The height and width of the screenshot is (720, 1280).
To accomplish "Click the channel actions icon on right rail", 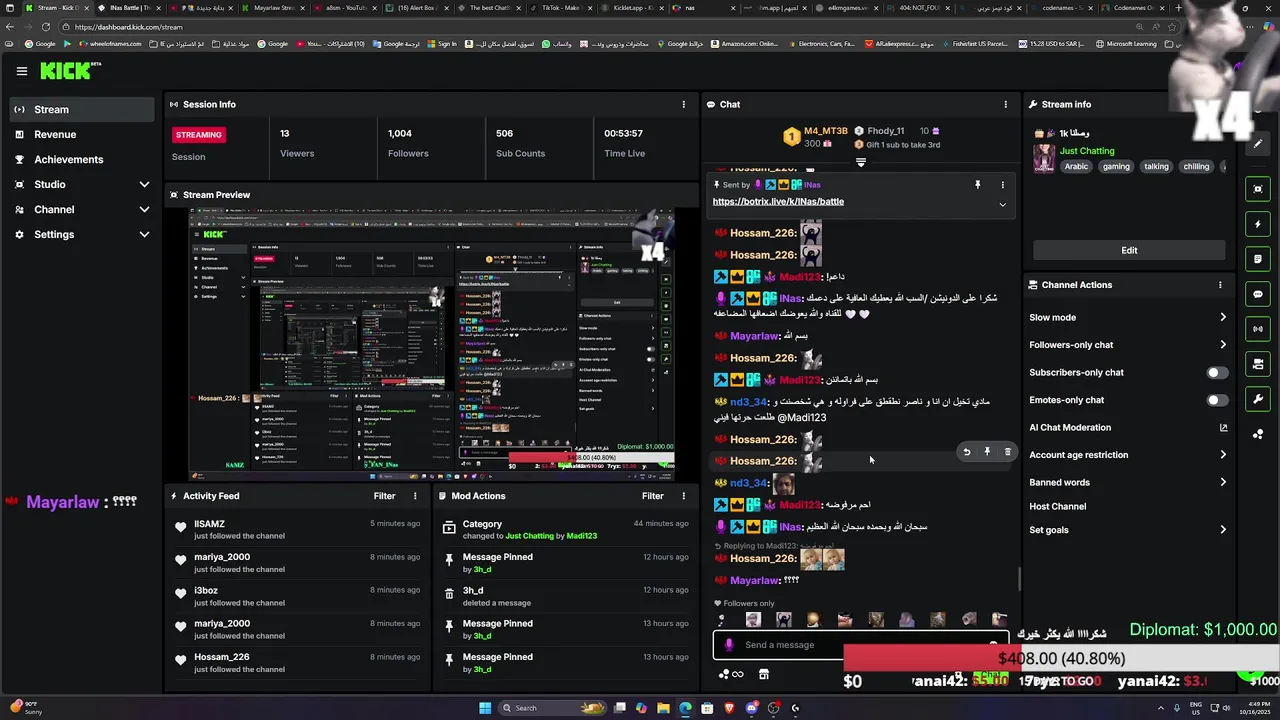I will (1258, 364).
